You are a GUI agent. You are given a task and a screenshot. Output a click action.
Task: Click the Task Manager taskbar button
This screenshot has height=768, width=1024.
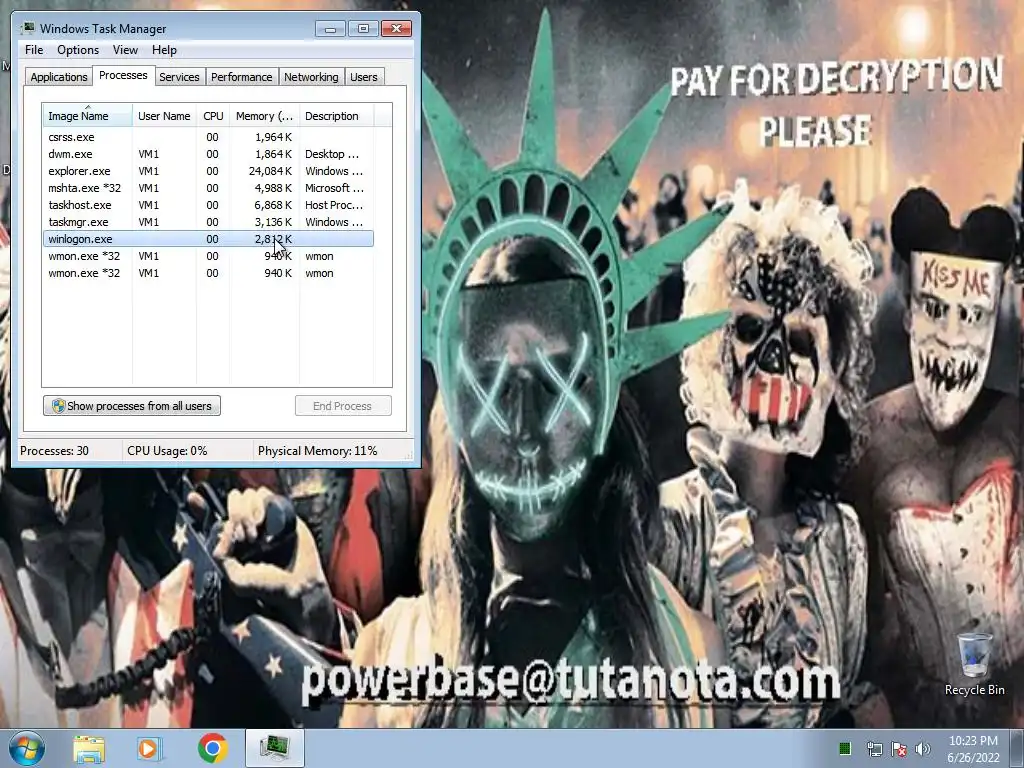point(274,748)
